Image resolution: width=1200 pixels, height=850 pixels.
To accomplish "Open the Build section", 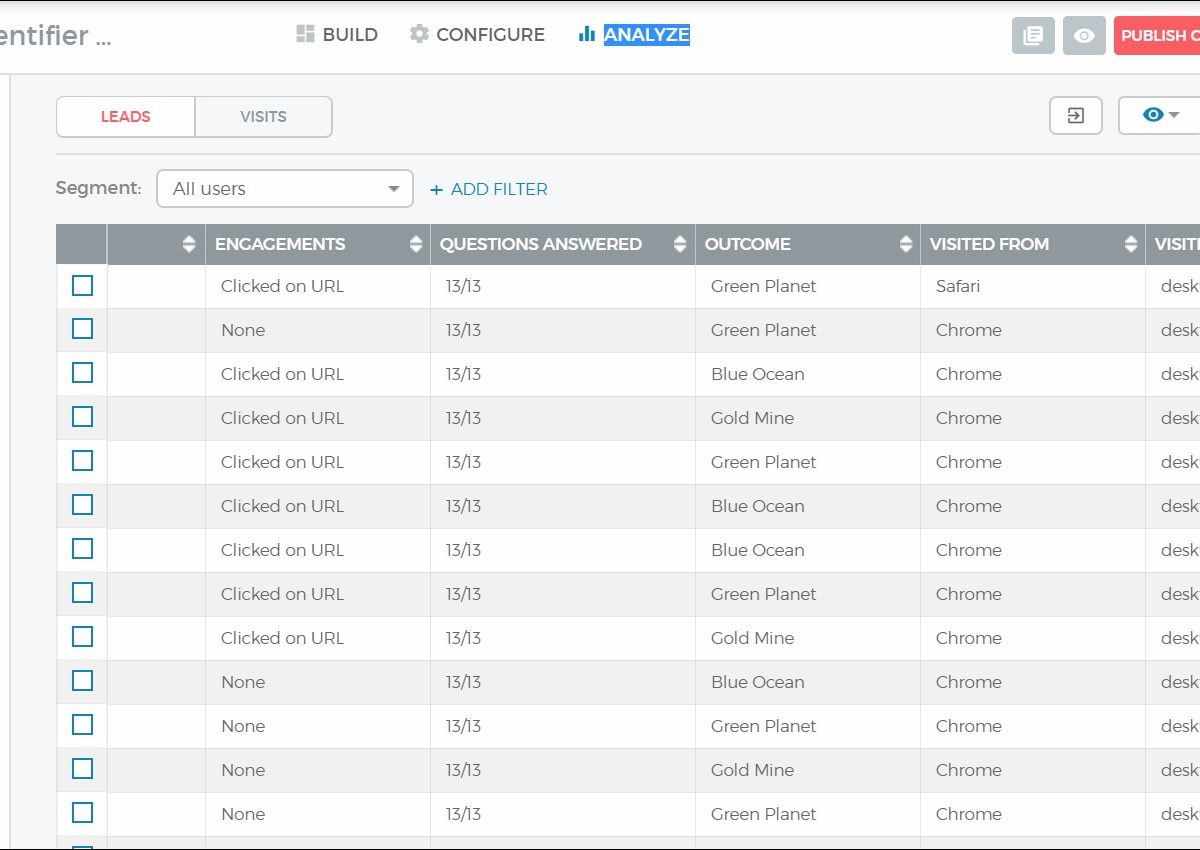I will tap(337, 35).
